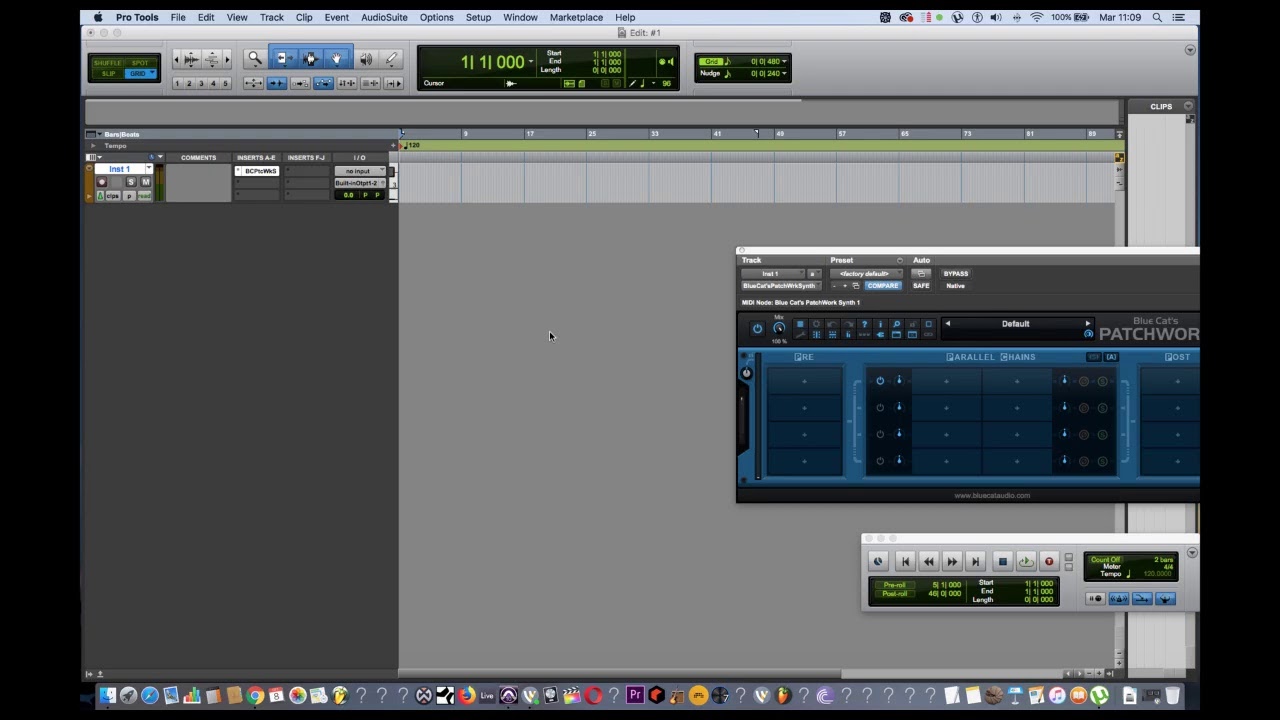Open the Marketplace menu
The image size is (1280, 720).
[576, 17]
